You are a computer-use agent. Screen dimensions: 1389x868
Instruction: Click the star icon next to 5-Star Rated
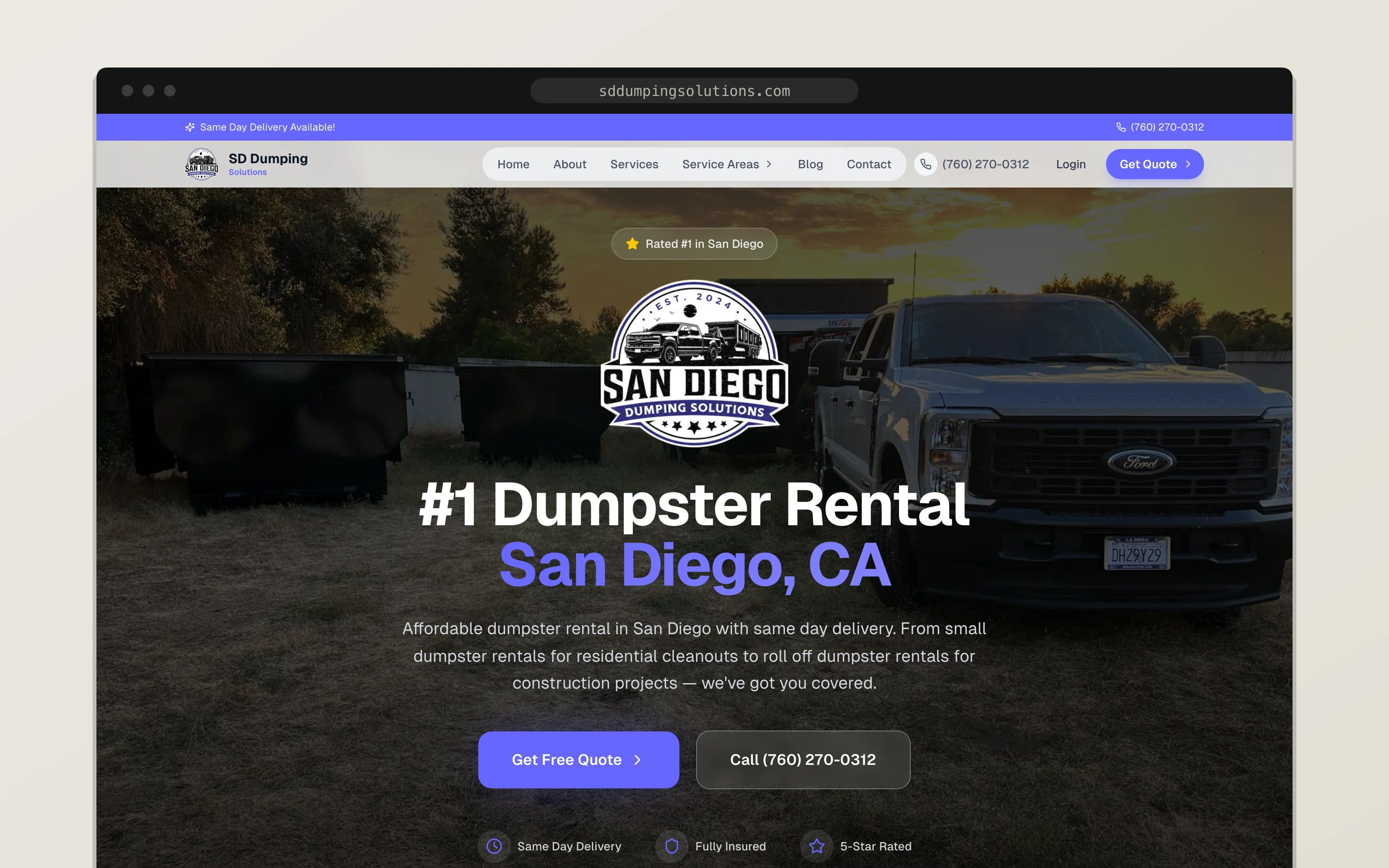817,846
